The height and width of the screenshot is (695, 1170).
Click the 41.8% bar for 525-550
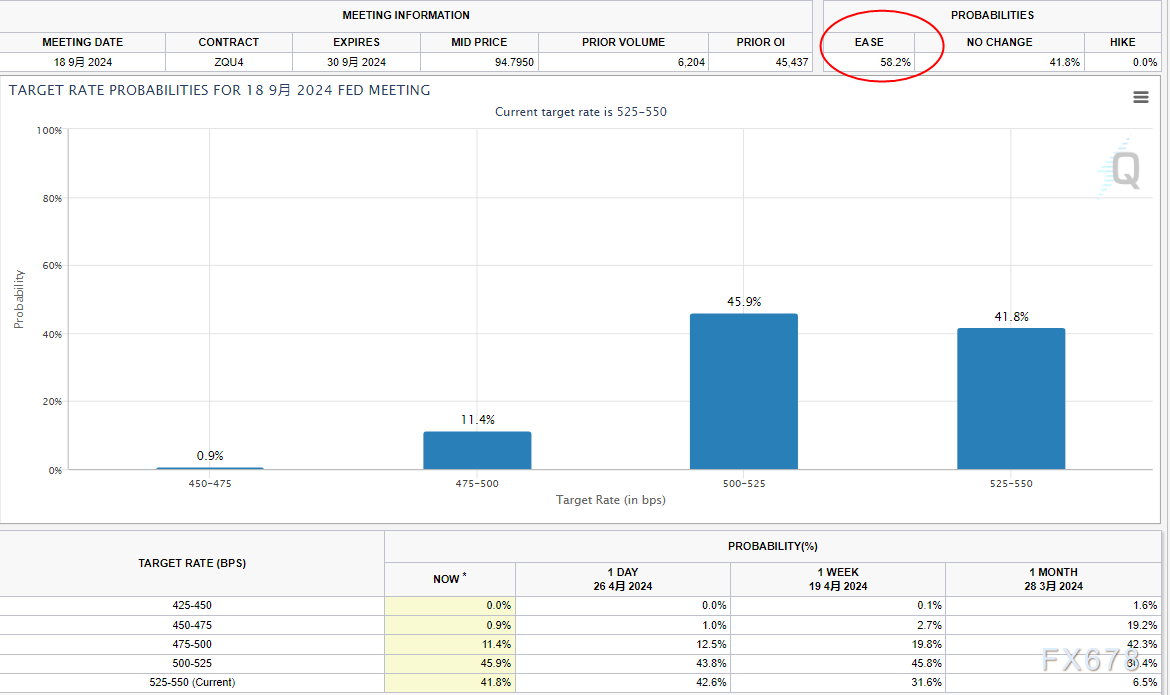point(1011,398)
